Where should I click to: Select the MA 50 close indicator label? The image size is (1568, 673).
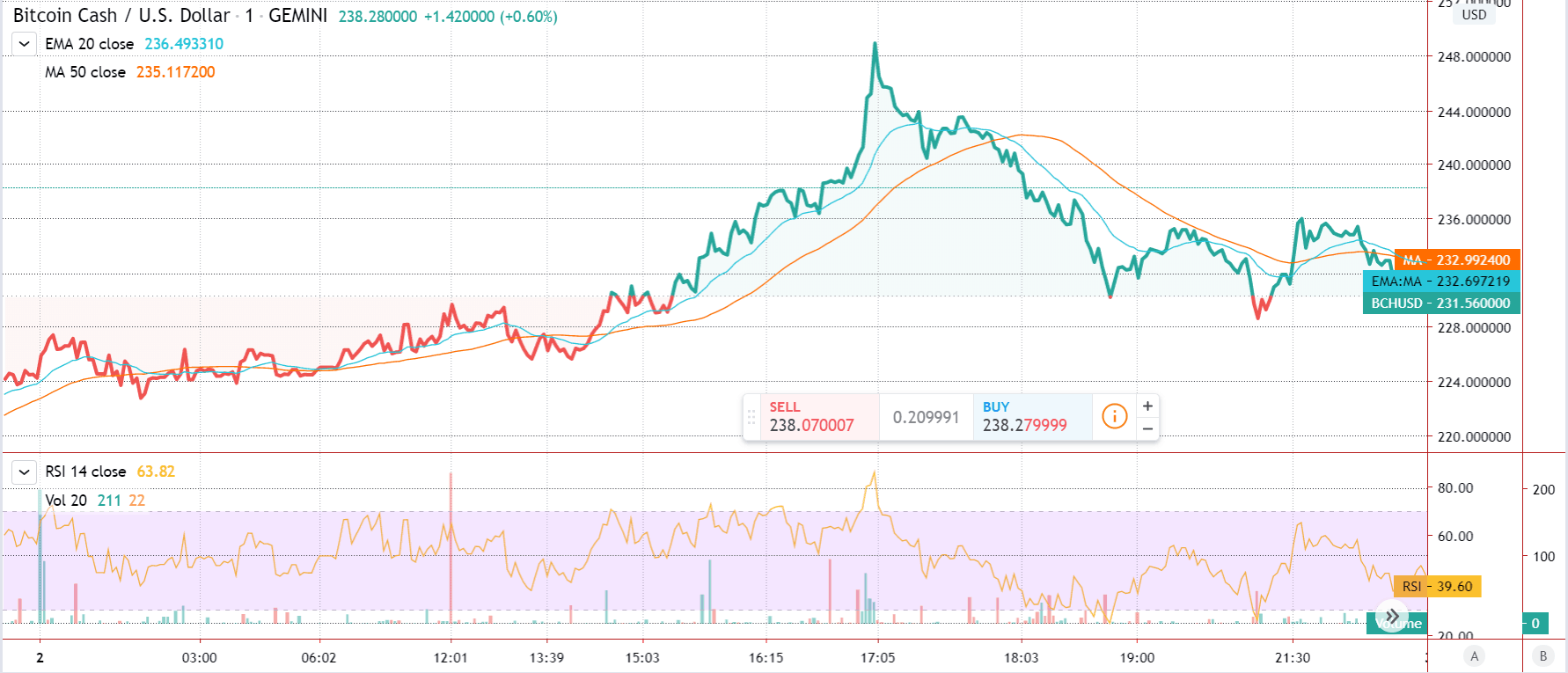[x=85, y=72]
